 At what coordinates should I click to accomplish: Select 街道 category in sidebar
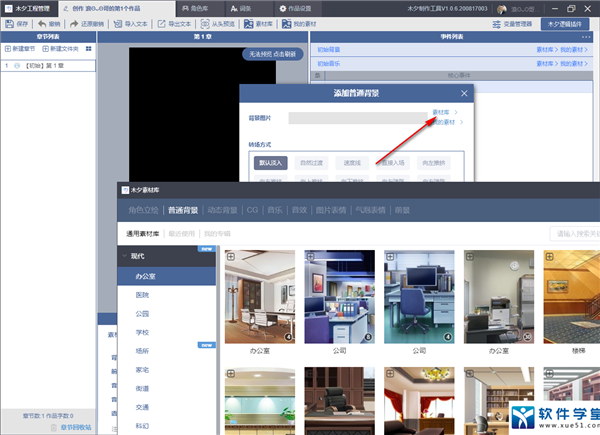point(142,389)
